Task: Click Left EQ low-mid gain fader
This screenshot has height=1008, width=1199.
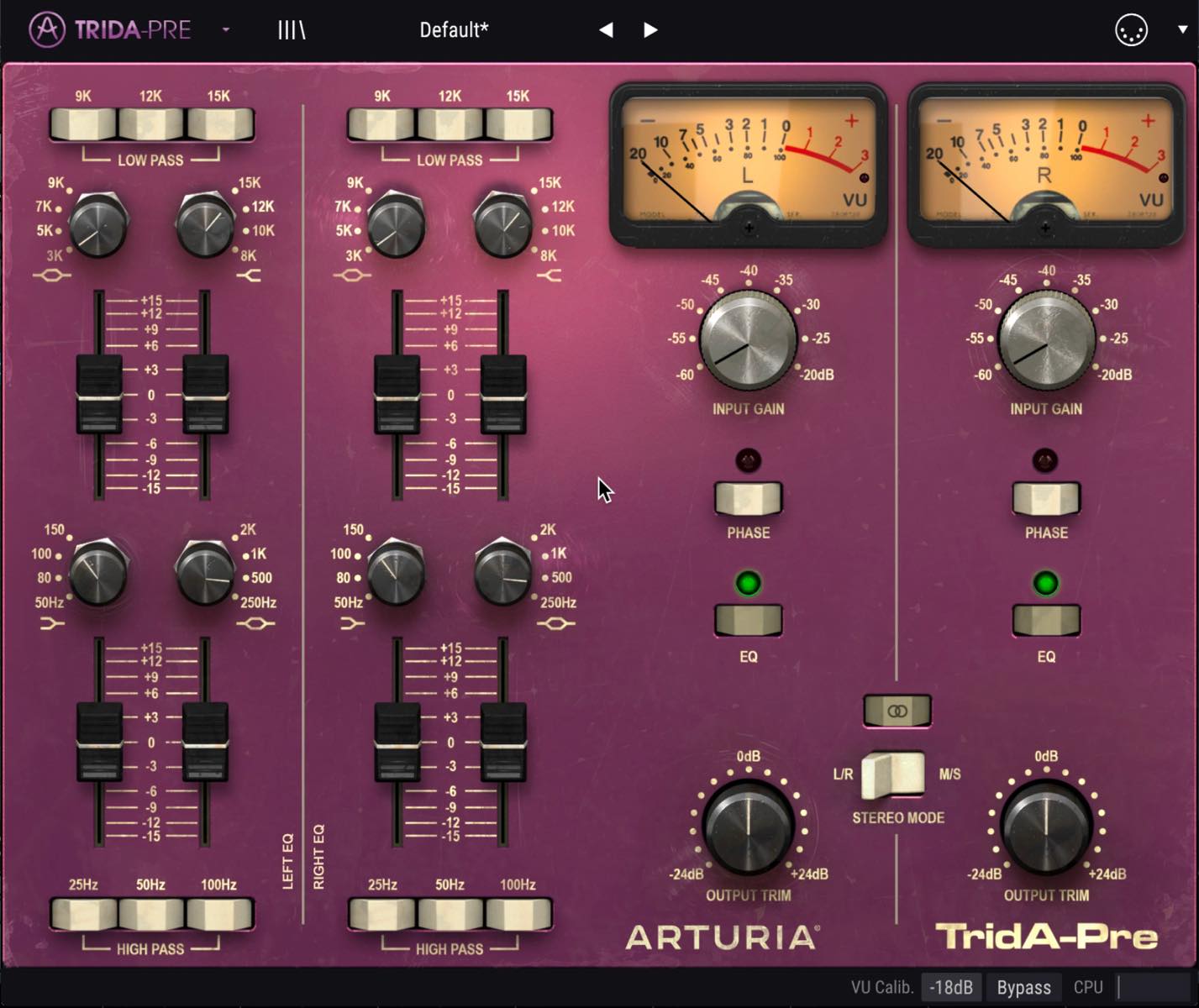Action: coord(206,743)
